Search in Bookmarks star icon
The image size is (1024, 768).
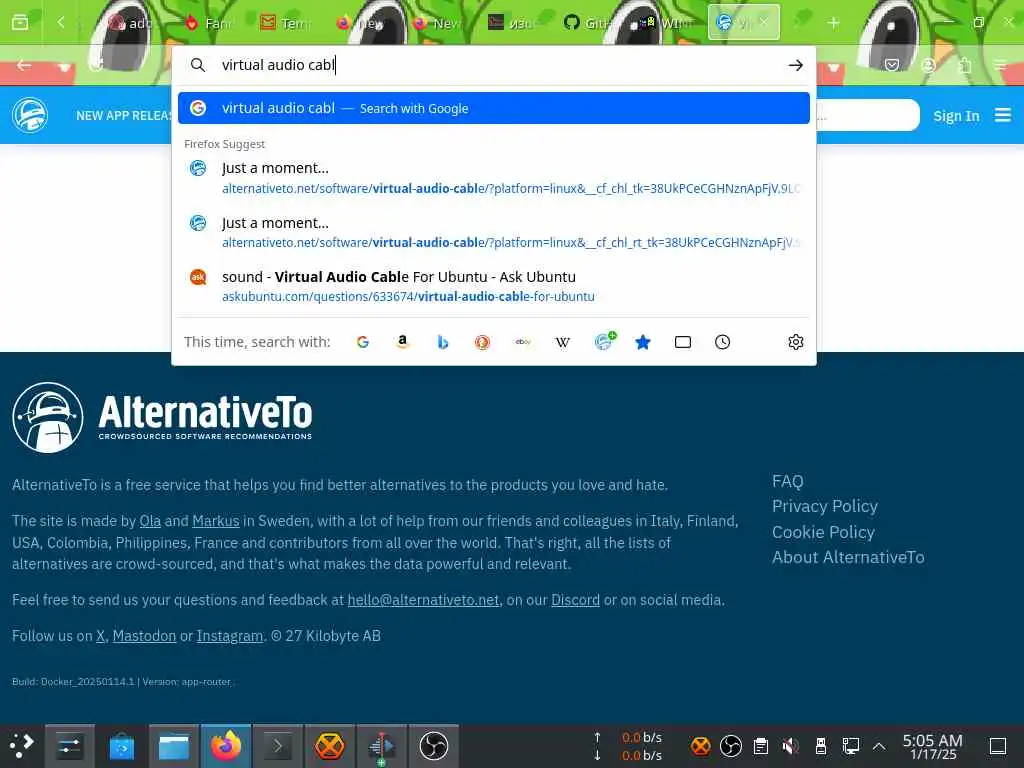[x=643, y=342]
